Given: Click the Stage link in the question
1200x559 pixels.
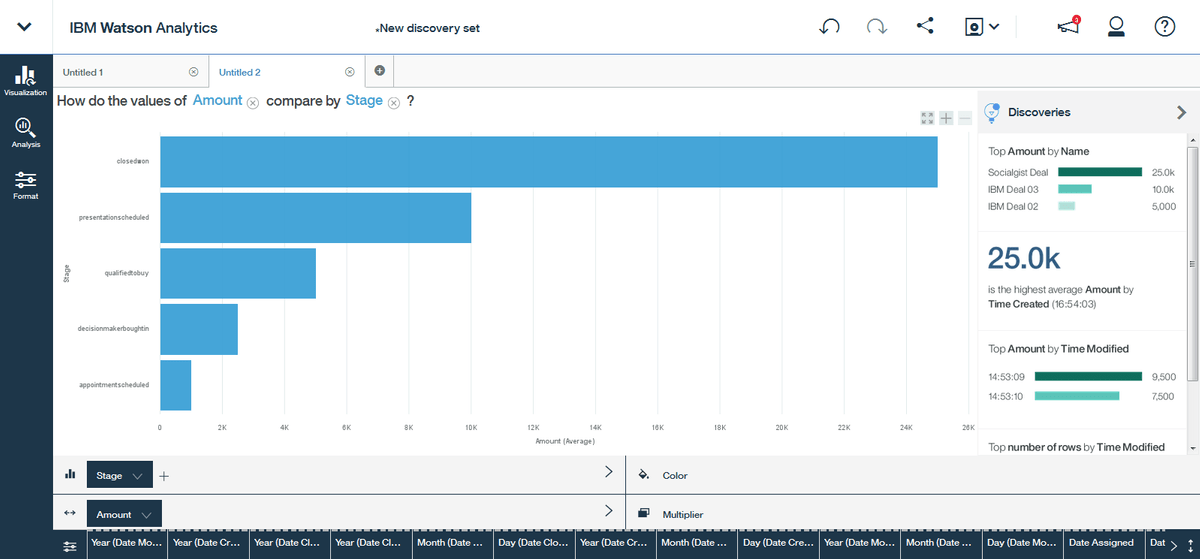Looking at the screenshot, I should pos(364,101).
